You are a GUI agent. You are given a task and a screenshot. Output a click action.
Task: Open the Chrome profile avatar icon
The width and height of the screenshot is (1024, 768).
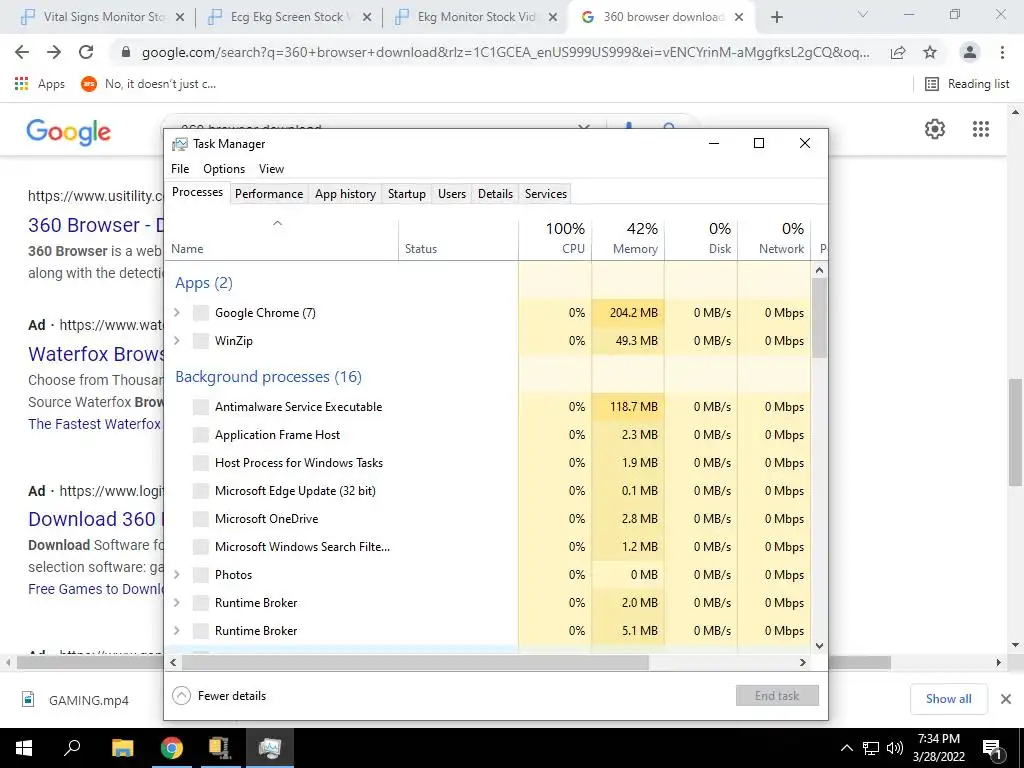970,52
